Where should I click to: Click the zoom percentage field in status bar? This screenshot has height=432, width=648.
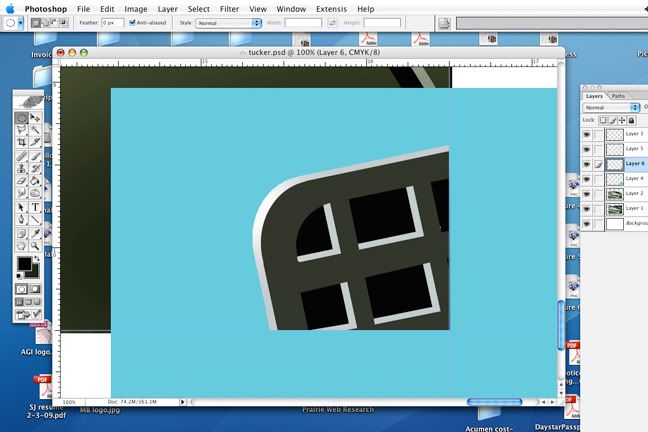pos(69,402)
